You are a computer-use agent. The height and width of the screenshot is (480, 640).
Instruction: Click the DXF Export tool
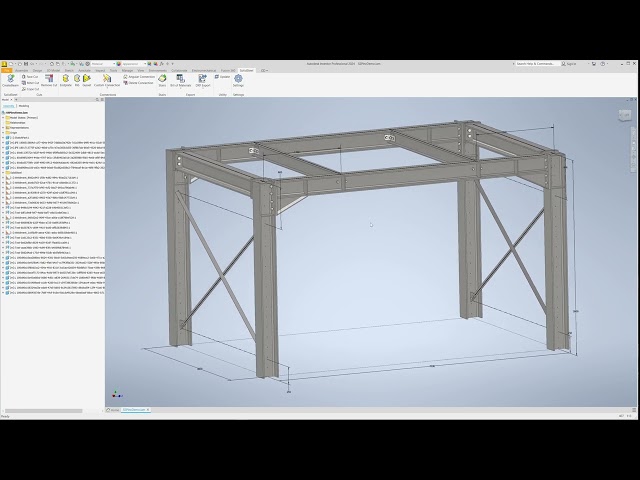[x=203, y=80]
